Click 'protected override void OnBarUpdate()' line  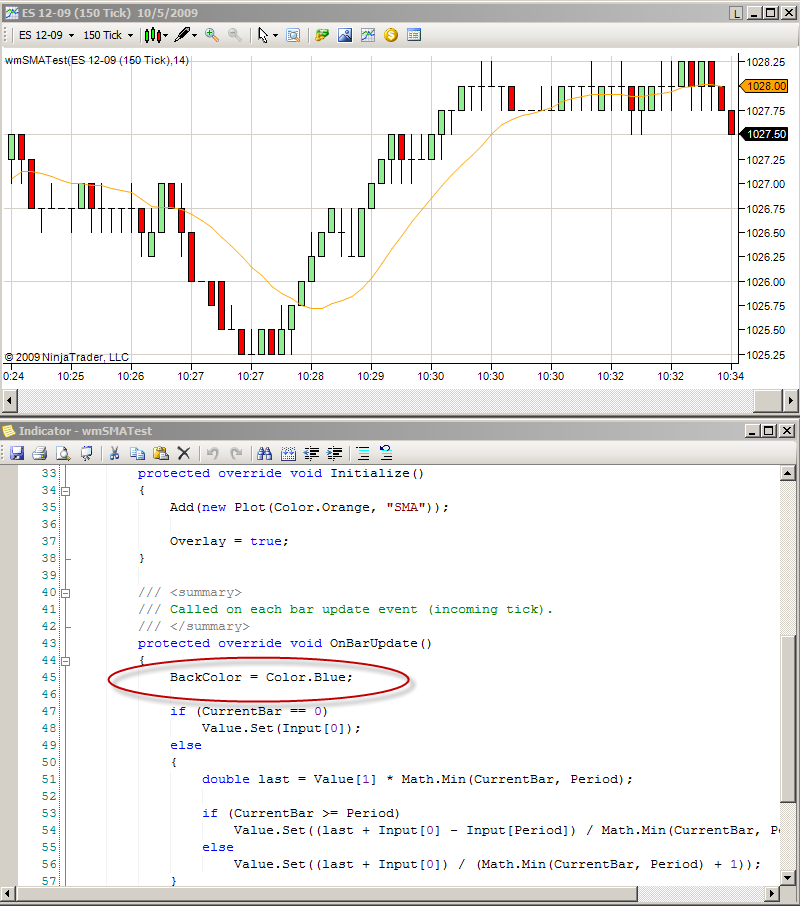284,643
